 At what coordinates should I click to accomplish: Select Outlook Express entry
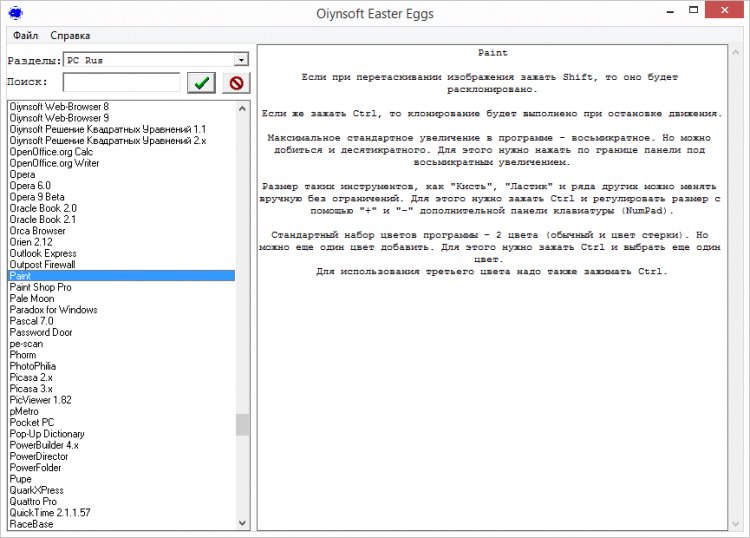[x=122, y=253]
